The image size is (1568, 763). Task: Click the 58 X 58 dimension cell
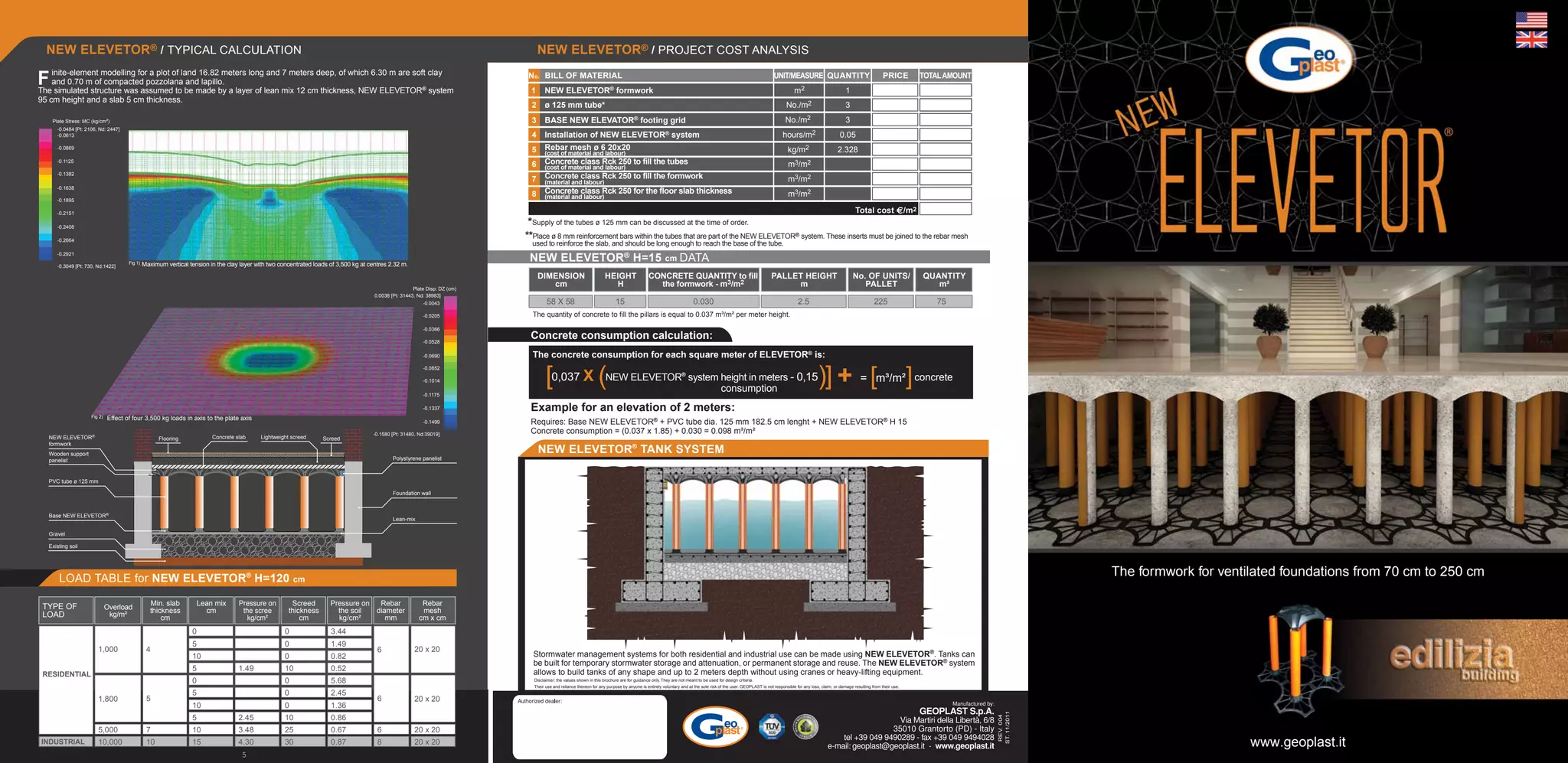tap(560, 302)
